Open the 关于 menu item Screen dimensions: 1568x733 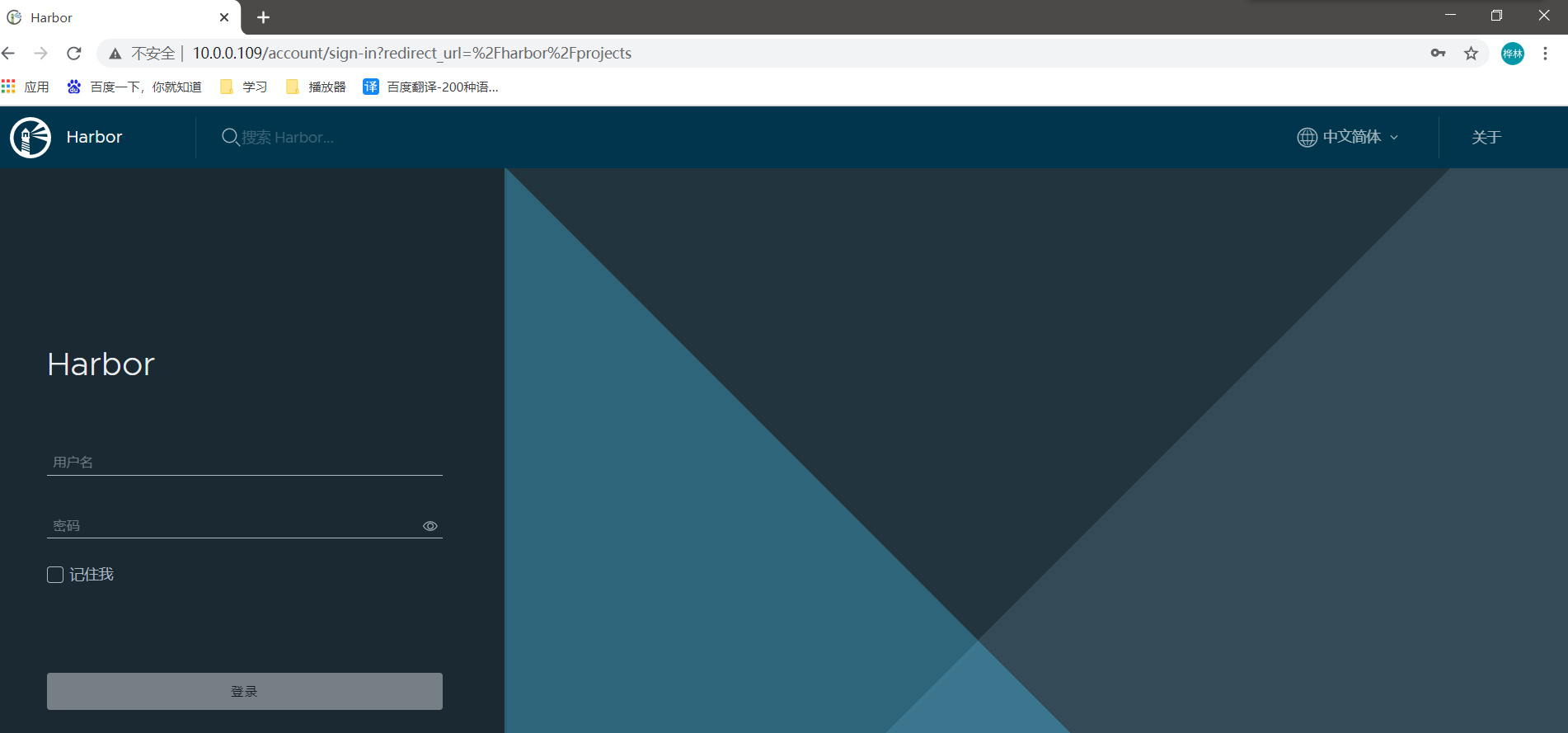coord(1486,137)
